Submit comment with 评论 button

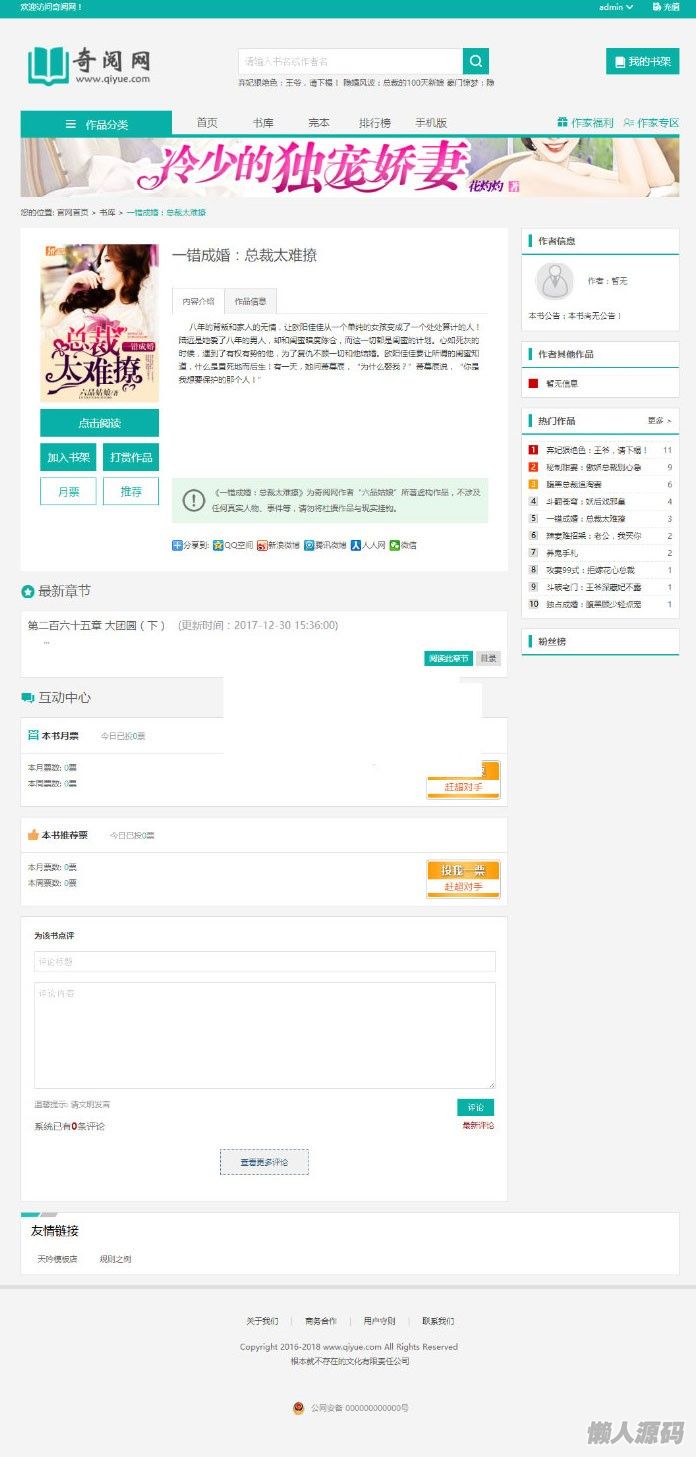point(475,1107)
